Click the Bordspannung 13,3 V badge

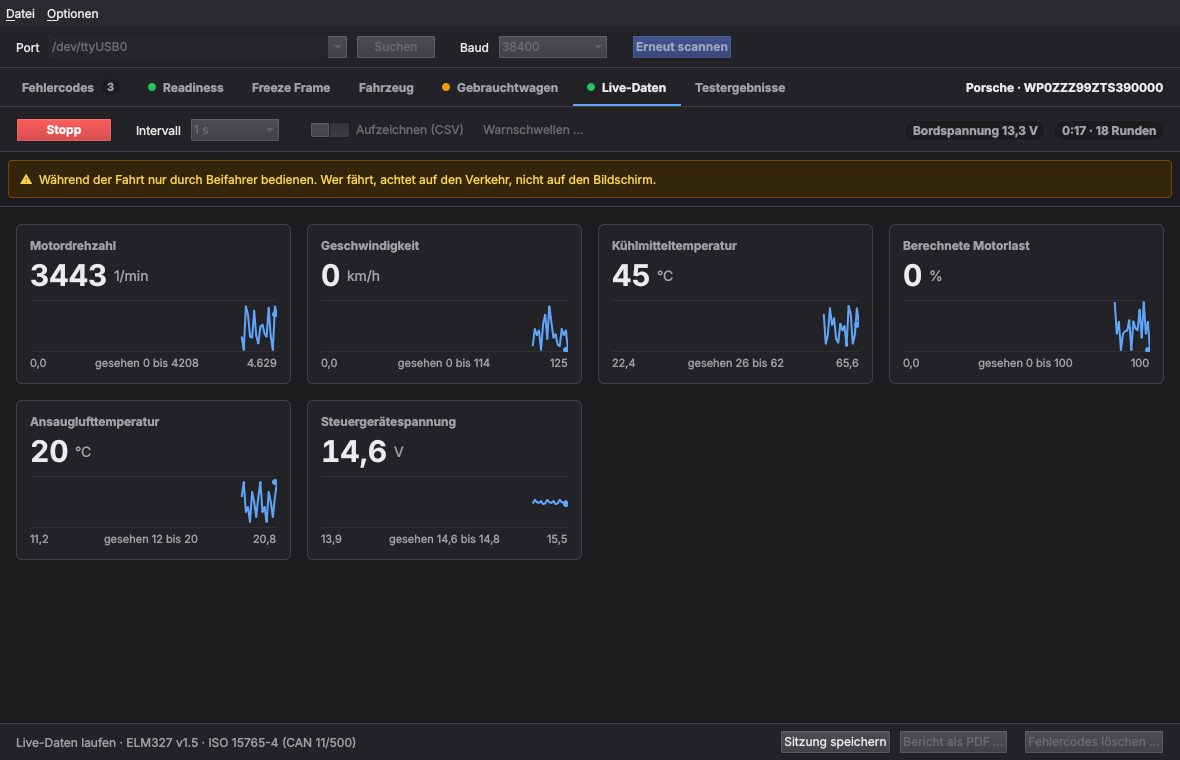[975, 131]
